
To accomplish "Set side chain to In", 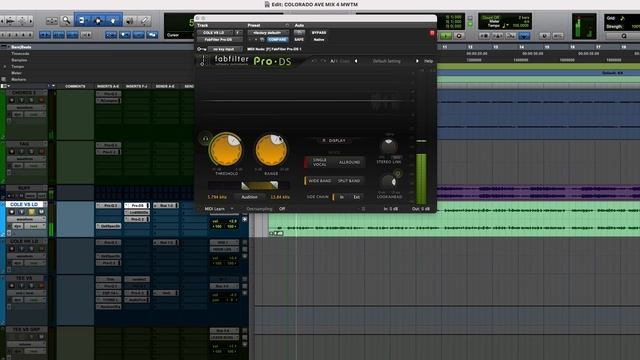I will (342, 197).
